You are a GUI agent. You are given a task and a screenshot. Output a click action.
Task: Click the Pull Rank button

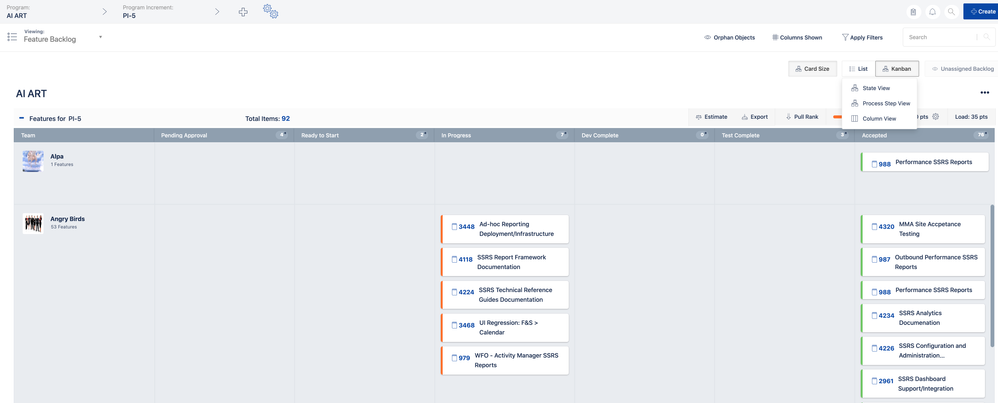pos(802,117)
